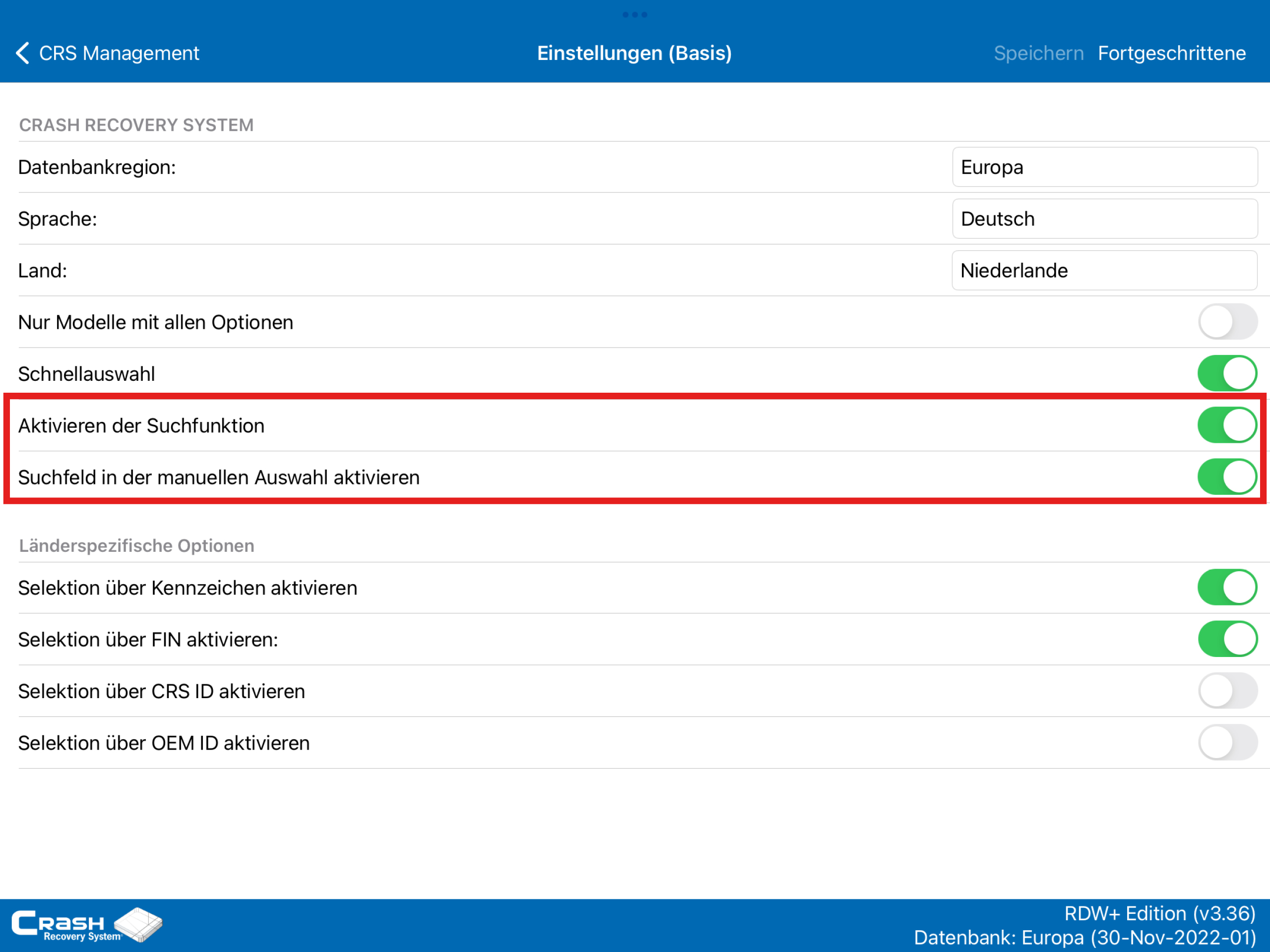Enable Selektion über OEM ID
Viewport: 1270px width, 952px height.
(x=1227, y=743)
